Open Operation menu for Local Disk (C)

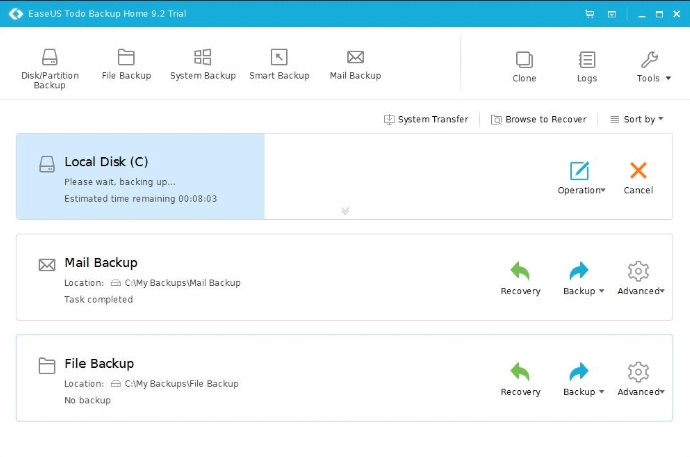581,178
